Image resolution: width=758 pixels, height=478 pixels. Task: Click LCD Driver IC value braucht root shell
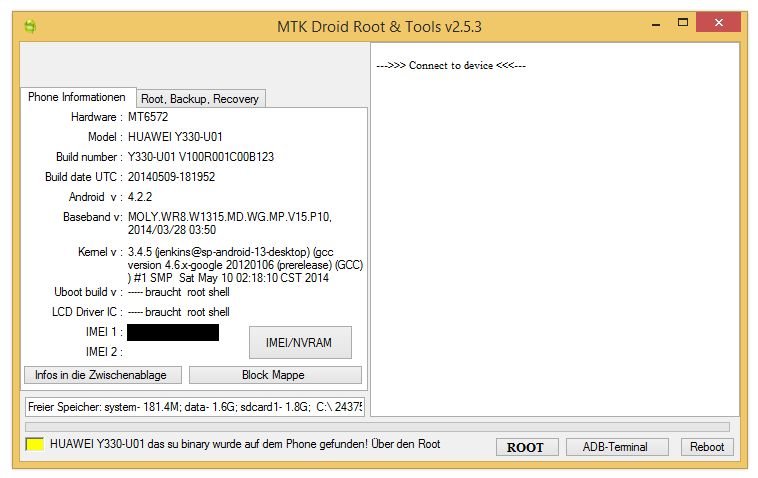(x=178, y=312)
